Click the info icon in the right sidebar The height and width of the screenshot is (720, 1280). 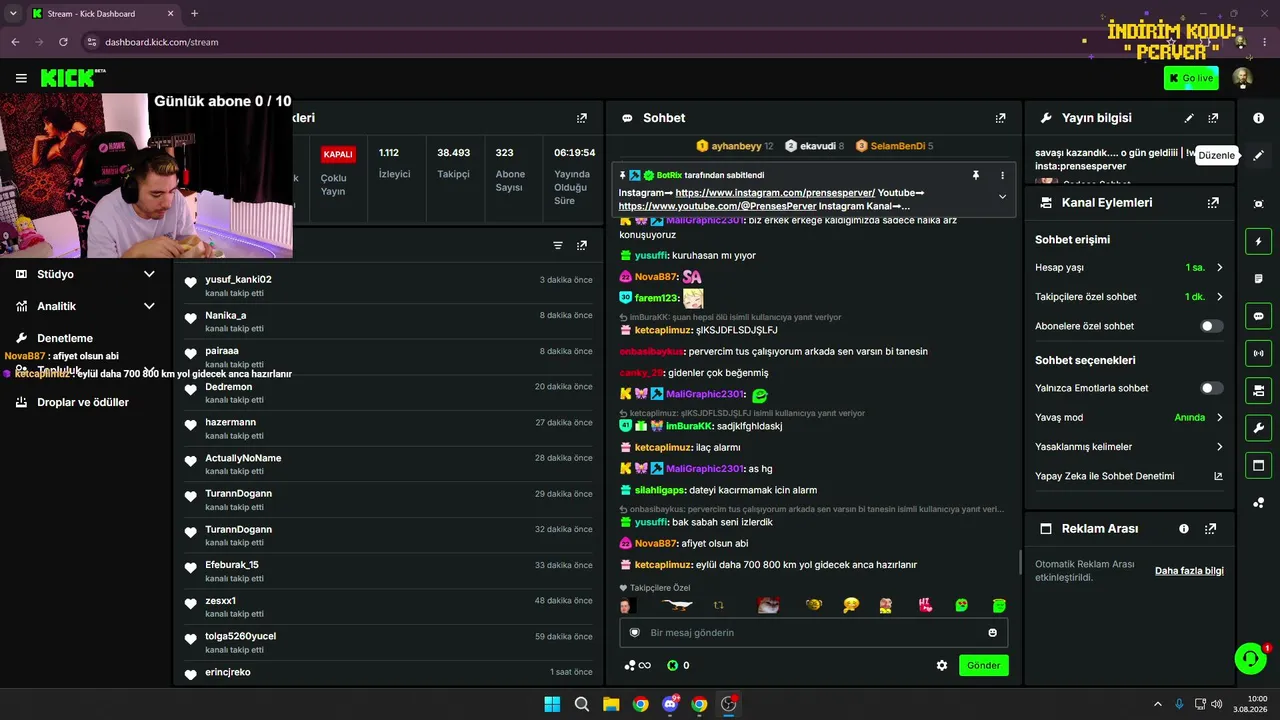pyautogui.click(x=1258, y=118)
